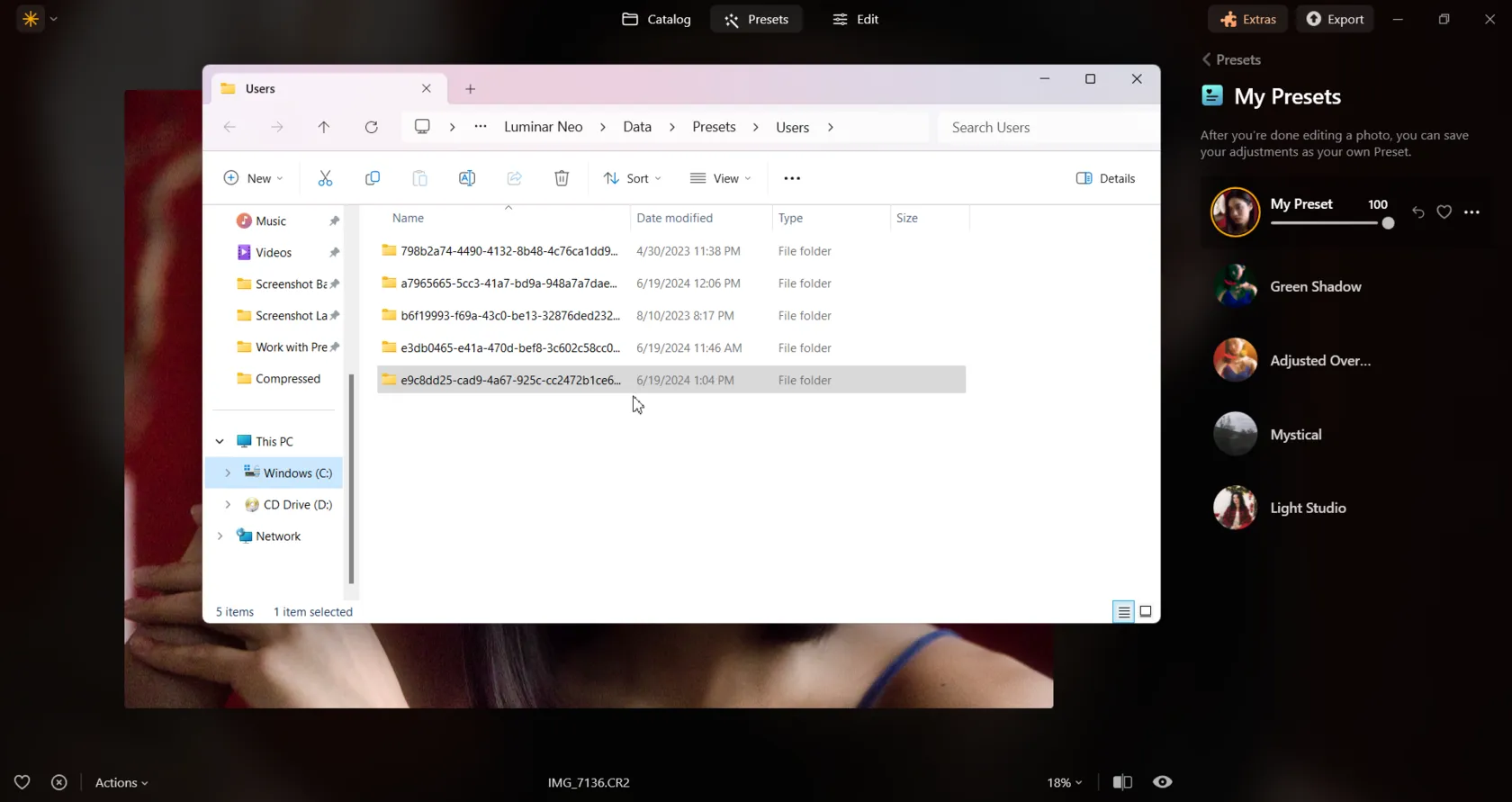1512x802 pixels.
Task: Toggle the before/after compare view icon
Action: [x=1122, y=782]
